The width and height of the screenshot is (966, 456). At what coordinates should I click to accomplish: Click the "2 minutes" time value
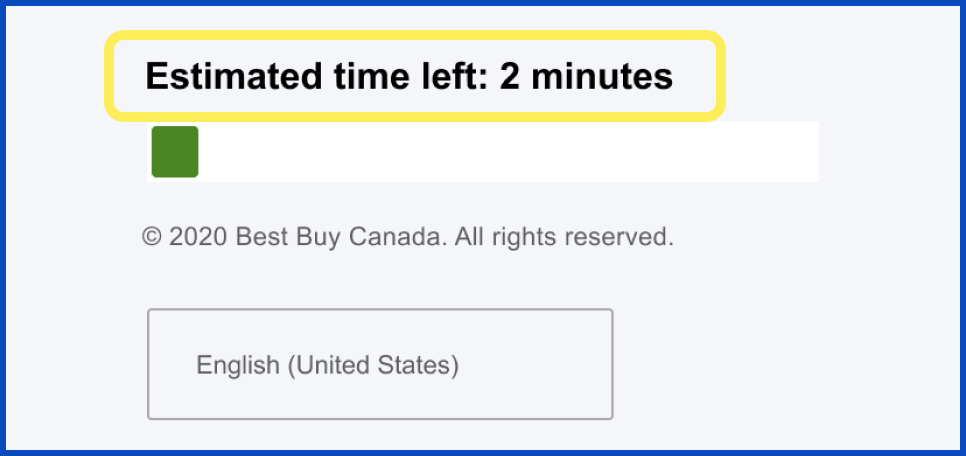(586, 77)
